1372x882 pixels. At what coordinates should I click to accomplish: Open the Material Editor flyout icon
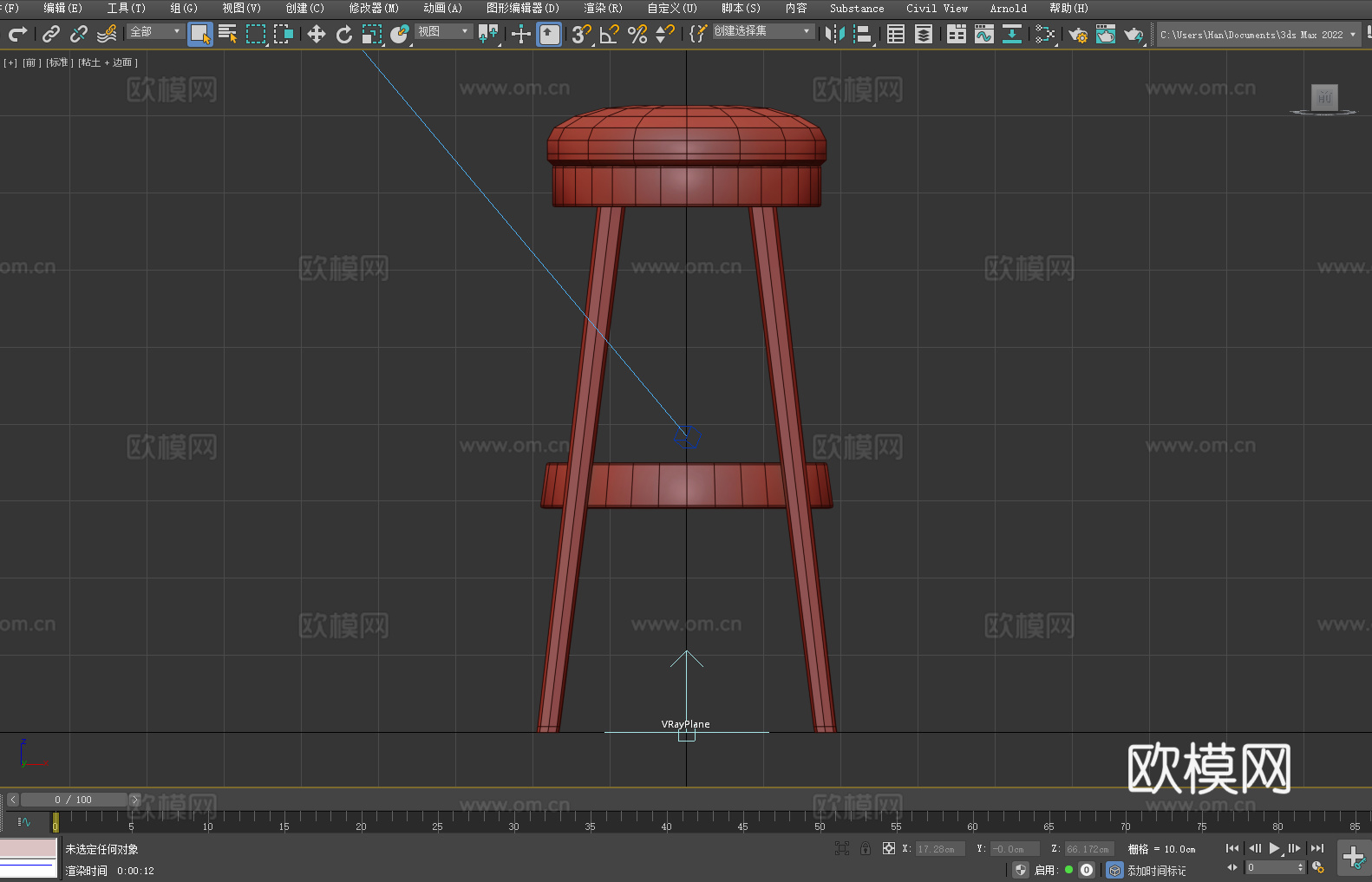(1045, 34)
